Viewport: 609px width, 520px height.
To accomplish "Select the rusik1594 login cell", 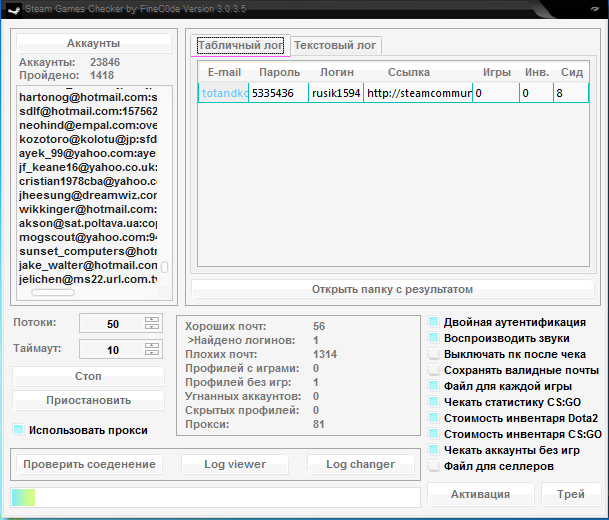I will [x=336, y=93].
